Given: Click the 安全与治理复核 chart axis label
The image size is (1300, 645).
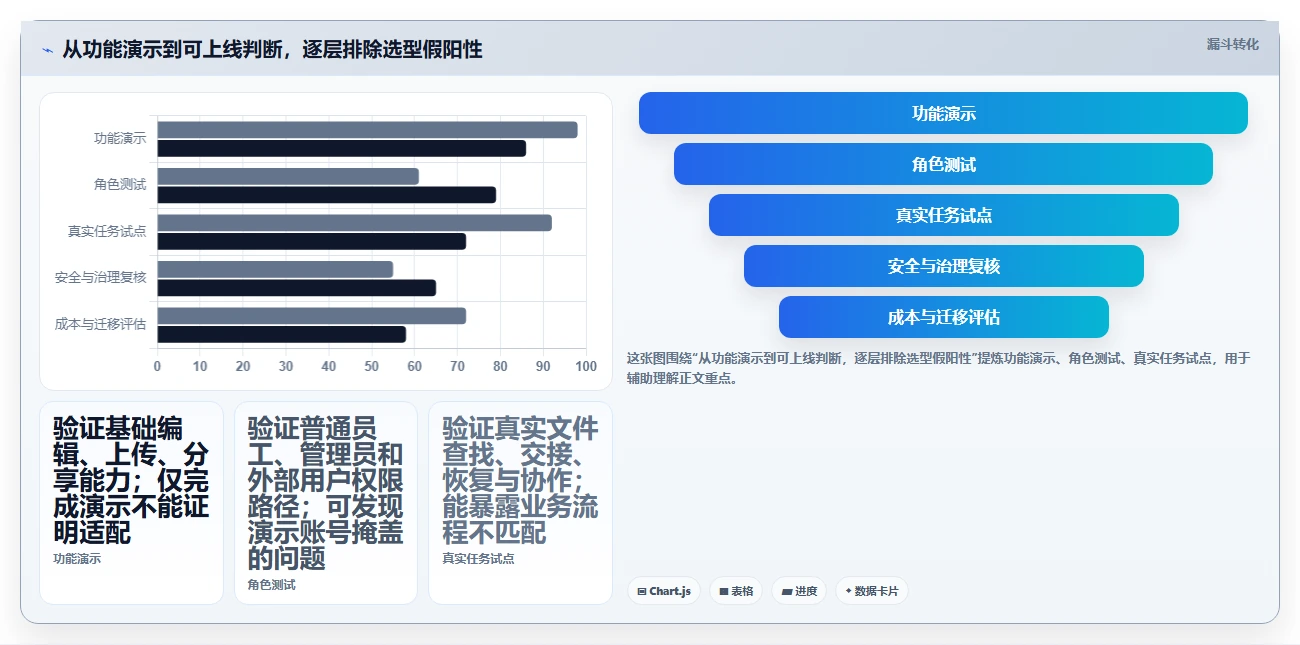Looking at the screenshot, I should [x=100, y=278].
